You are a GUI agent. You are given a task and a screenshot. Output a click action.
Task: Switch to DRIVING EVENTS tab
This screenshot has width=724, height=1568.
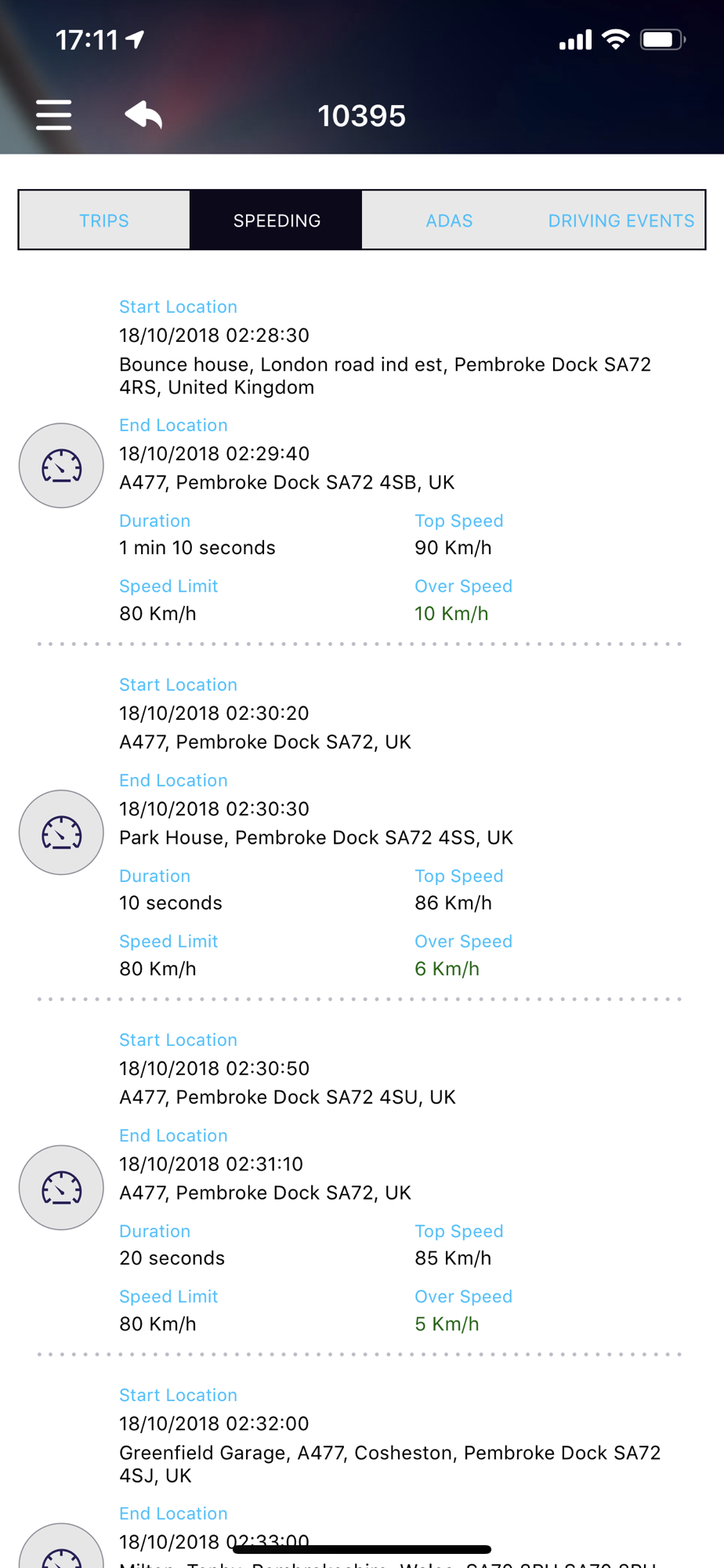(x=621, y=220)
